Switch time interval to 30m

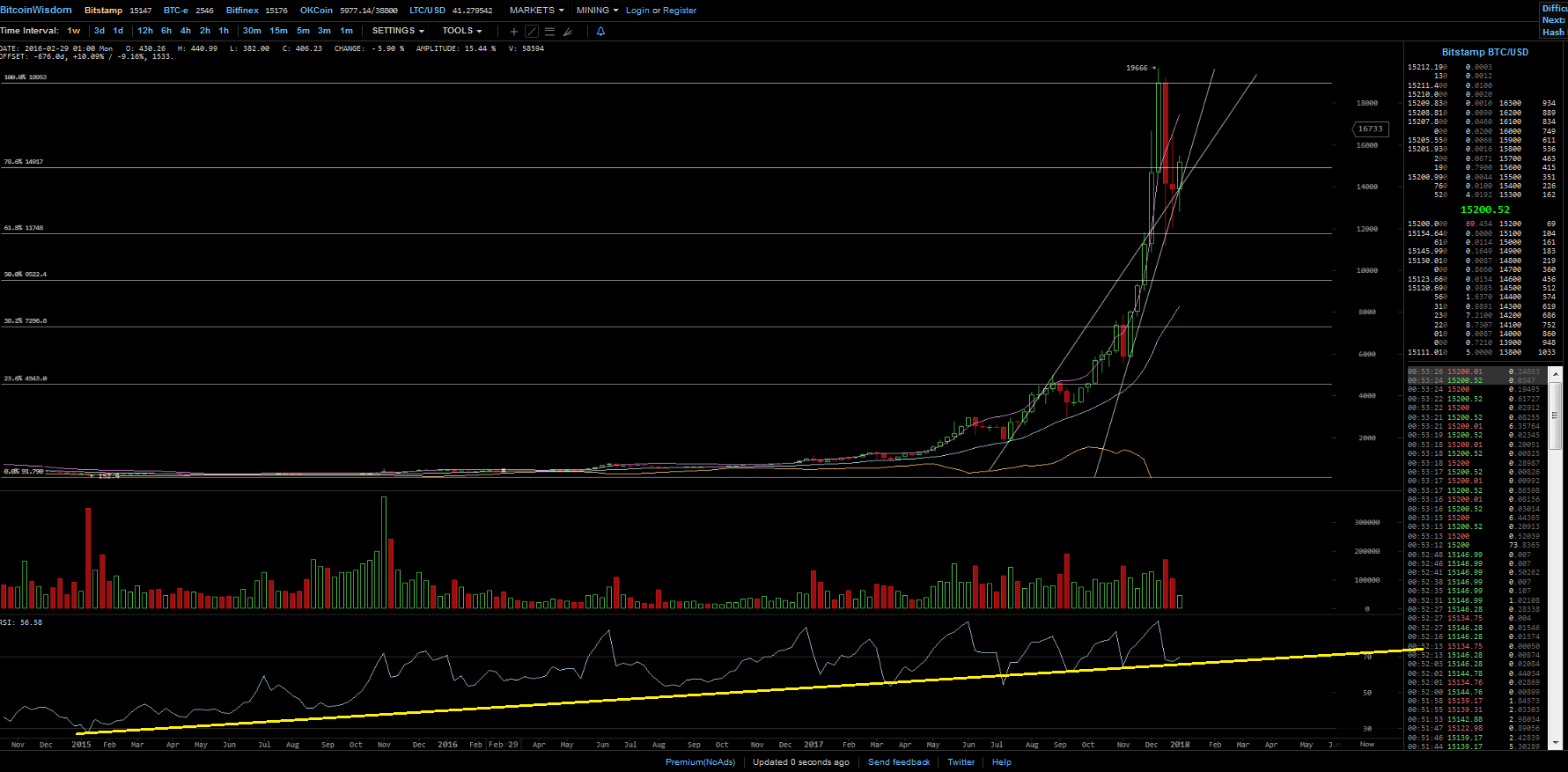(x=252, y=31)
